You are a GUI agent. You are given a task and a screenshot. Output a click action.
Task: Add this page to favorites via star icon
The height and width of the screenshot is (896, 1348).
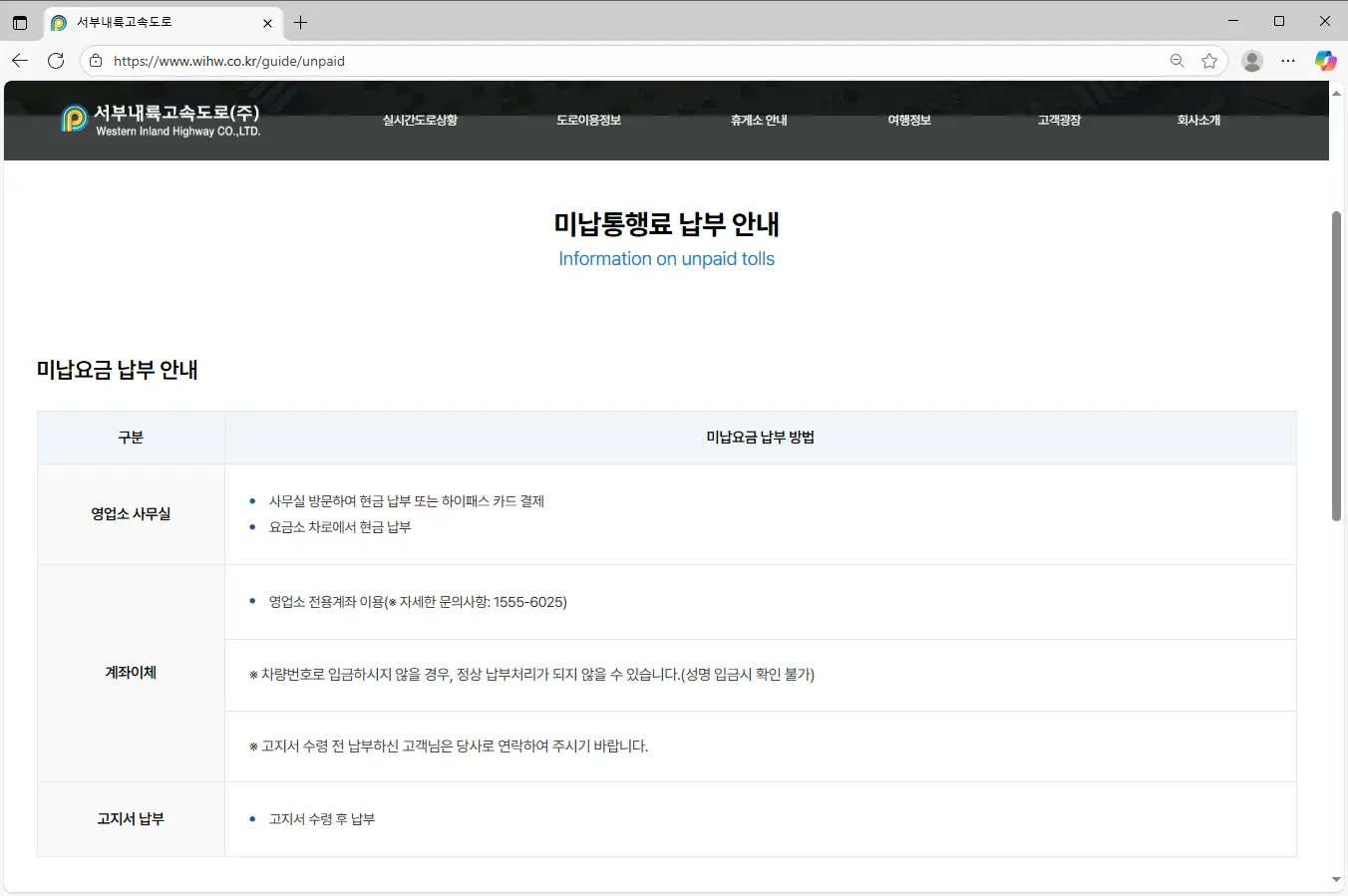(x=1209, y=60)
